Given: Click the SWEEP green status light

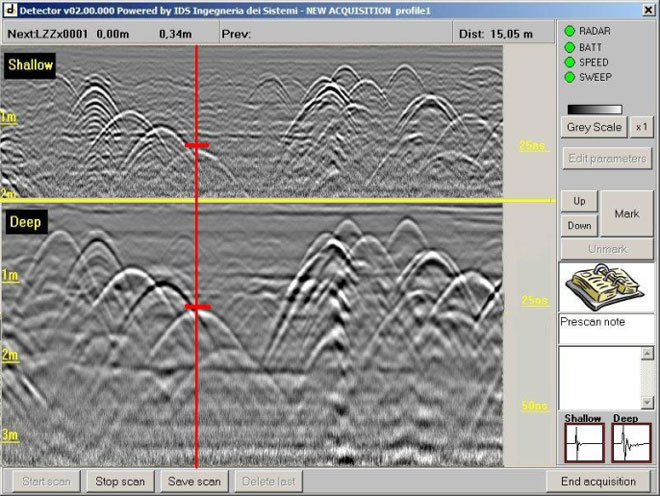Looking at the screenshot, I should click(x=570, y=77).
